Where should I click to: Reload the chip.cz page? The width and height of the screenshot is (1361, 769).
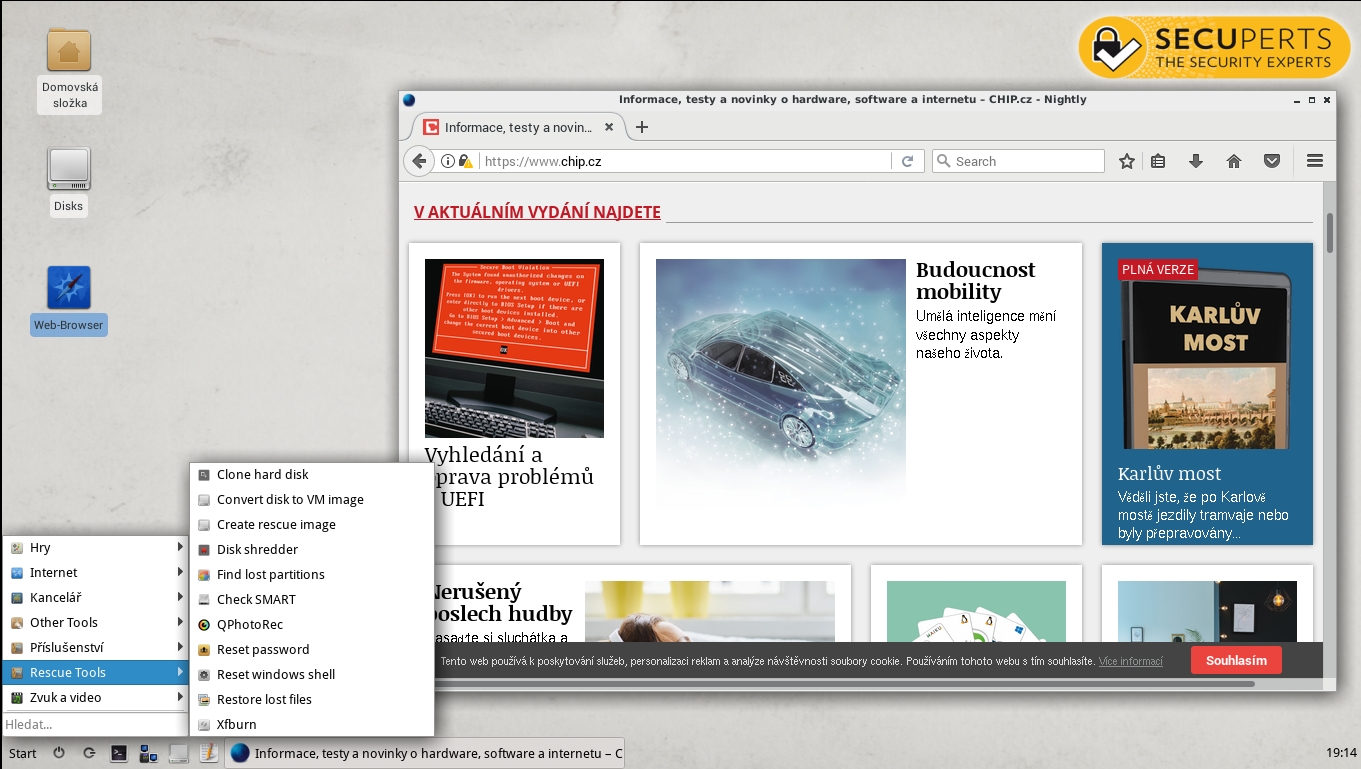coord(907,161)
